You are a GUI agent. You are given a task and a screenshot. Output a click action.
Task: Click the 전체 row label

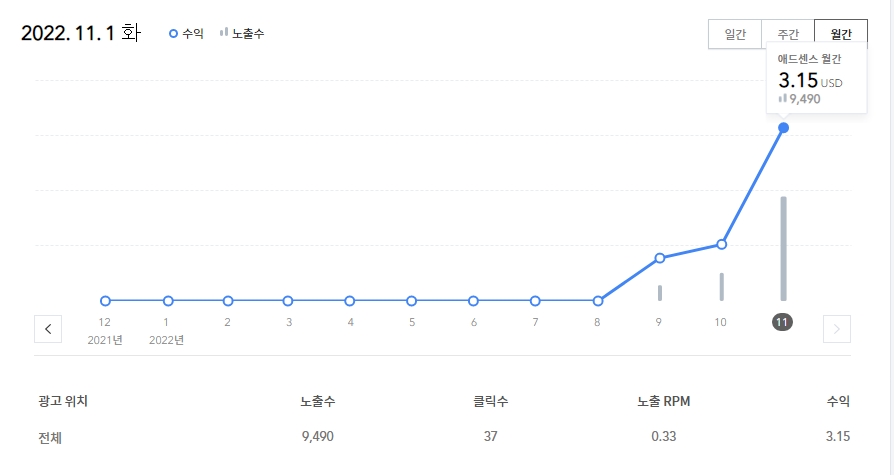tap(50, 438)
